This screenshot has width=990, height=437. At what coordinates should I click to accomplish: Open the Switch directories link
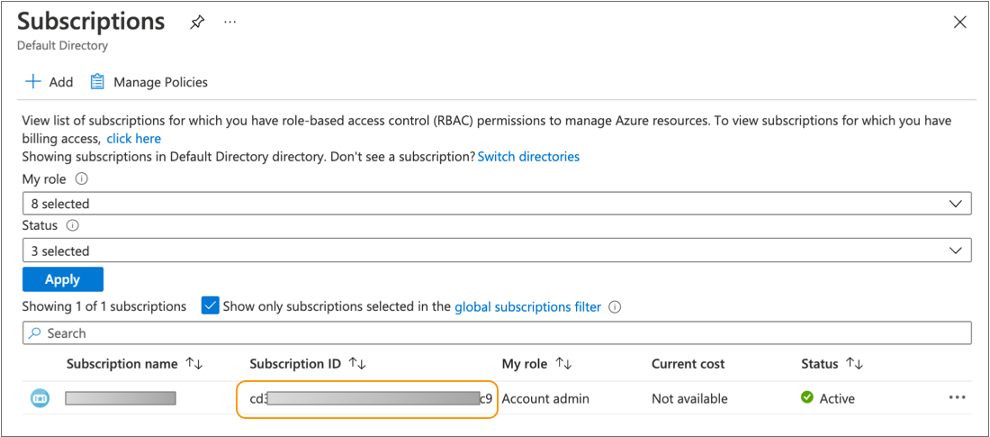click(528, 156)
